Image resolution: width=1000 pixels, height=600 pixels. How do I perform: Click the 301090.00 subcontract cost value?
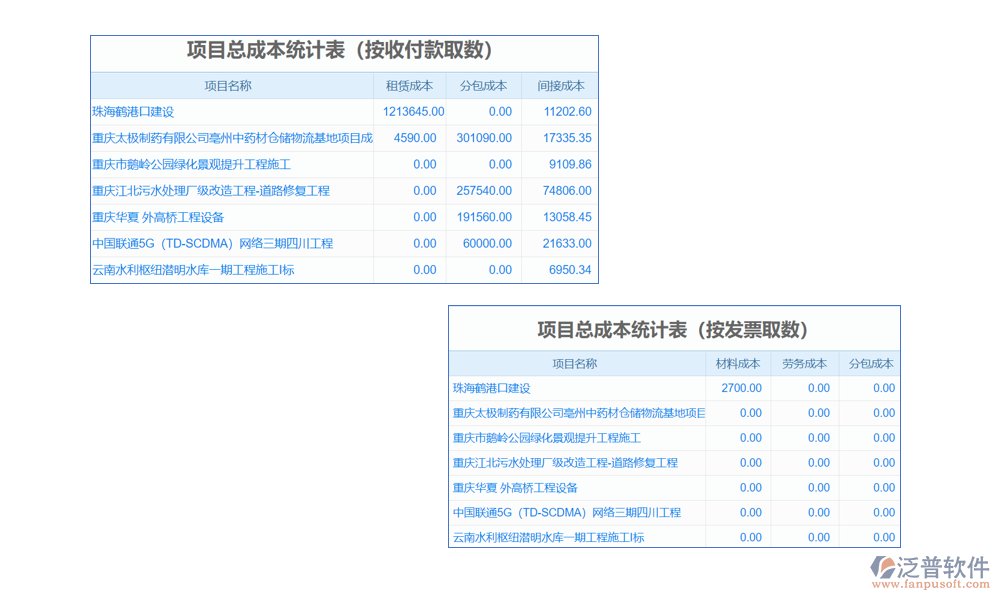pyautogui.click(x=484, y=138)
